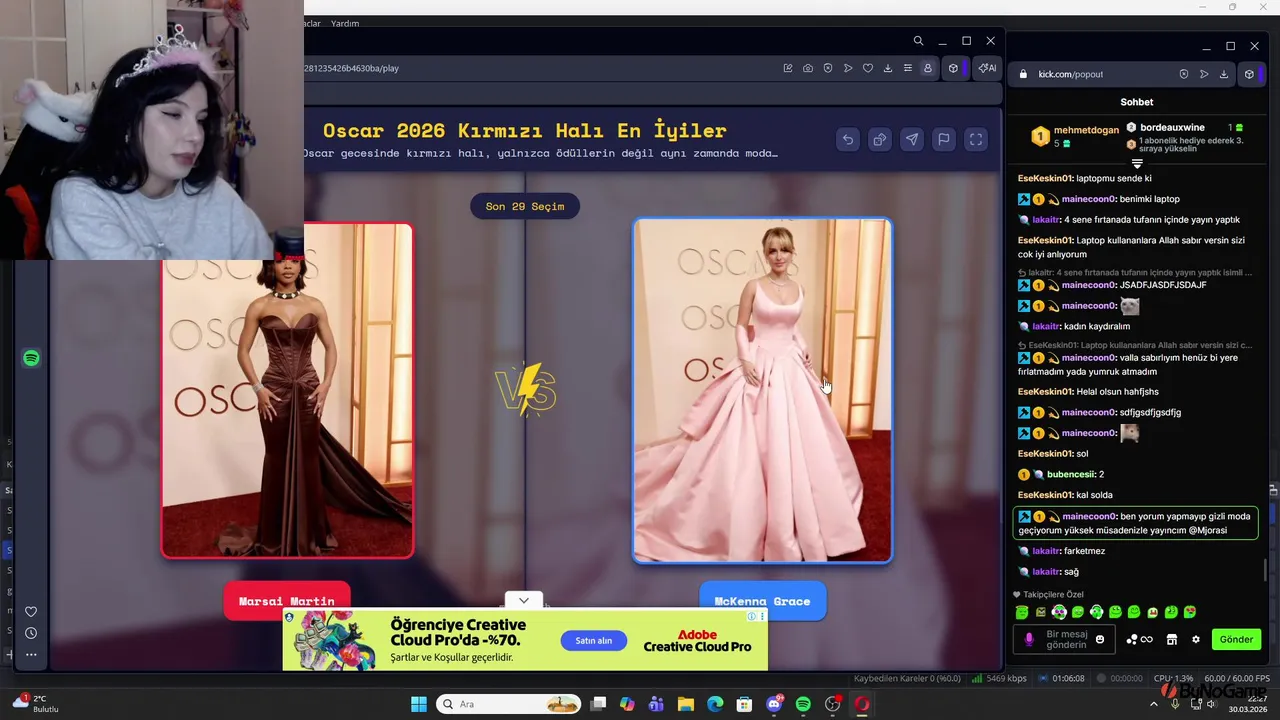Open the AI assistant button in browser

pyautogui.click(x=987, y=68)
